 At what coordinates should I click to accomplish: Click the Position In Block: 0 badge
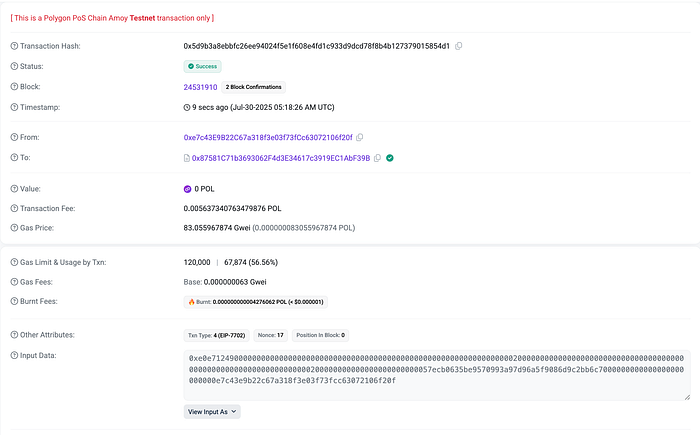tap(321, 335)
